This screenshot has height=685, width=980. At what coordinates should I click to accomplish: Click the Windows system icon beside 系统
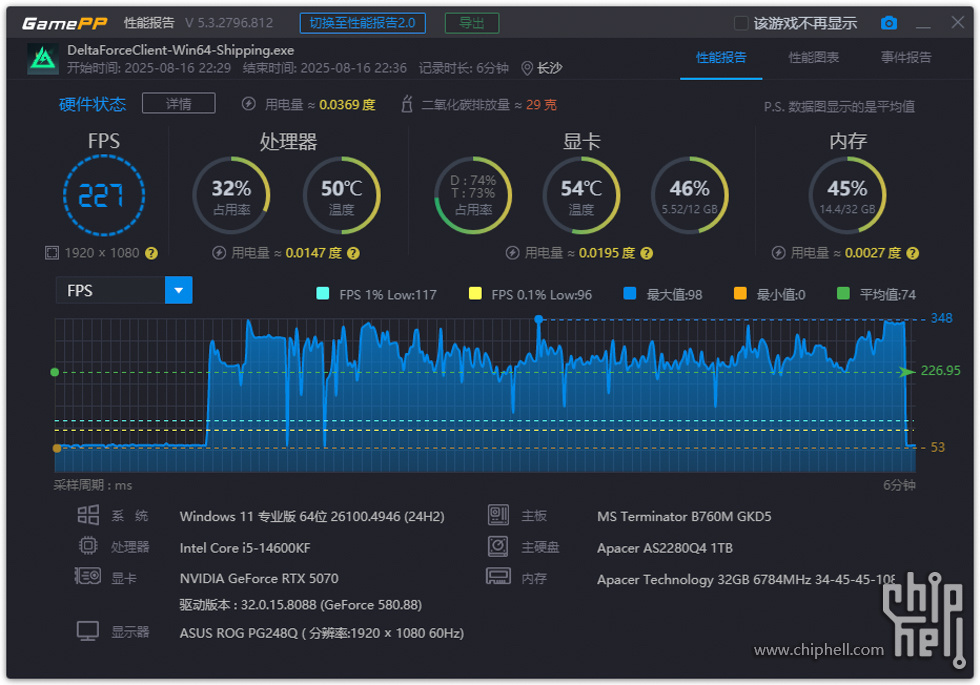click(x=88, y=515)
